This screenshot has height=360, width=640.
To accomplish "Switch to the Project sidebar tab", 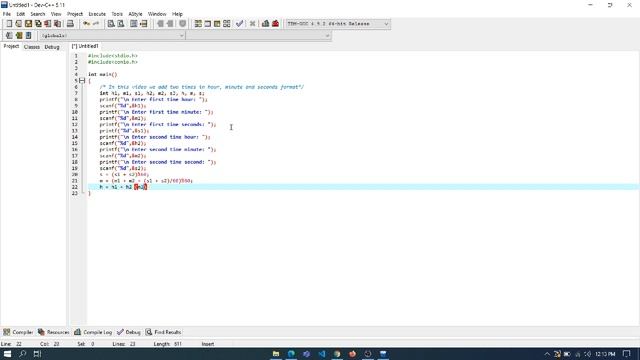I will (11, 47).
